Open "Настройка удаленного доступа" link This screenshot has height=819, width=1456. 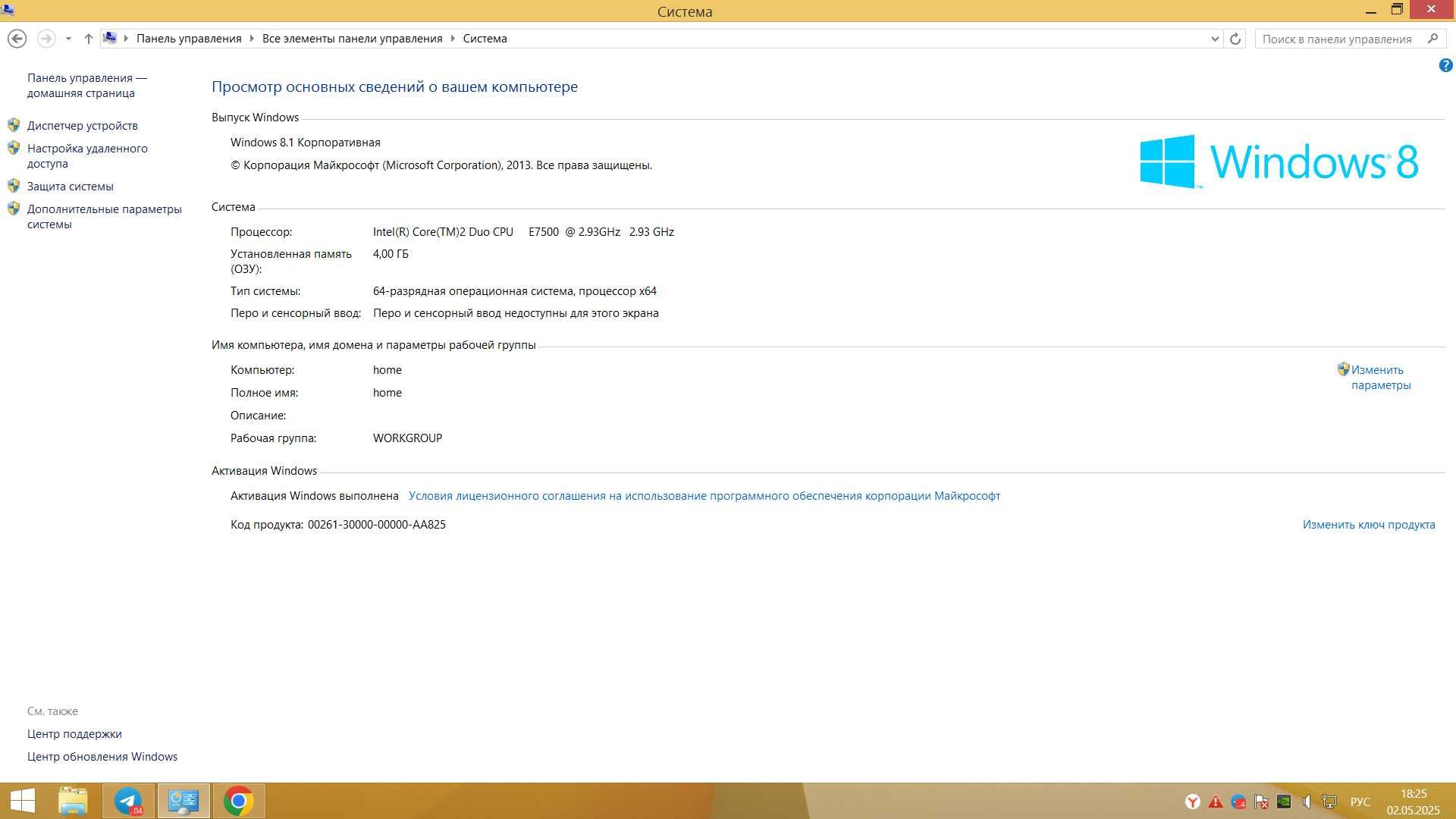pos(87,156)
